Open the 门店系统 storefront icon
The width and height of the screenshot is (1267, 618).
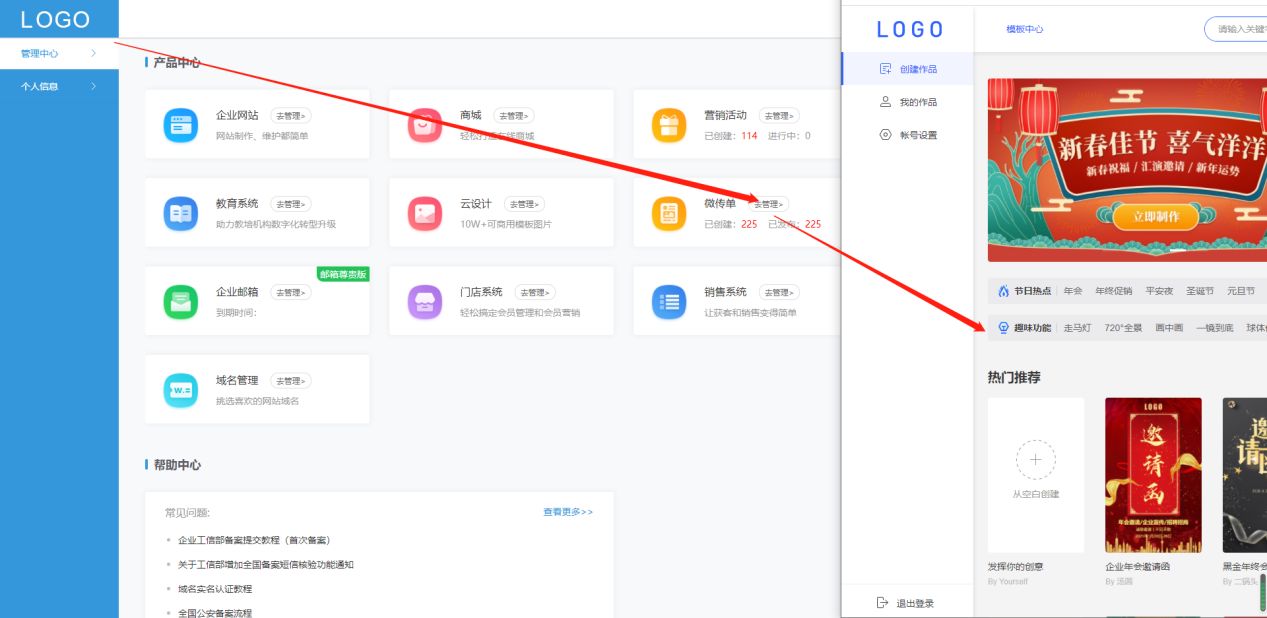pyautogui.click(x=425, y=301)
